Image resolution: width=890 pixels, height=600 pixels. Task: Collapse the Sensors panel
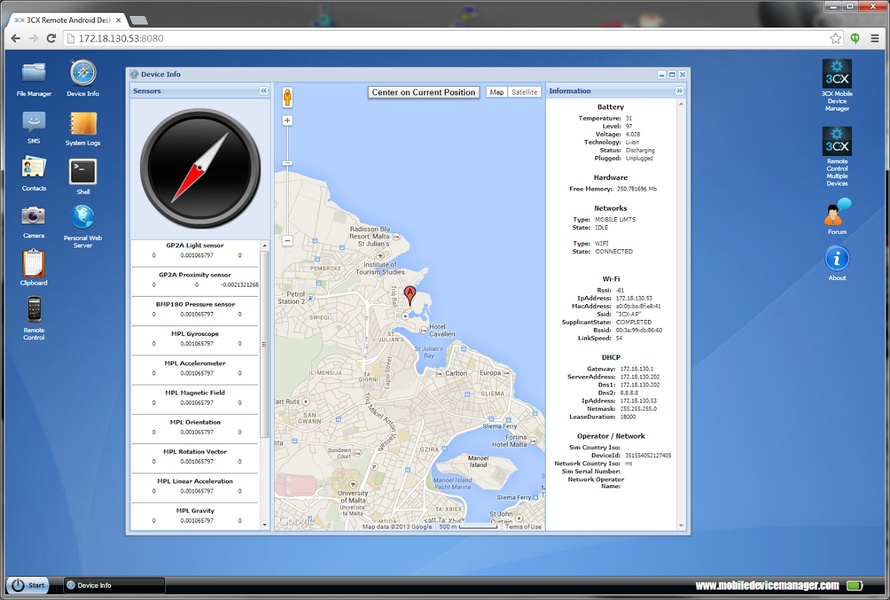point(263,91)
